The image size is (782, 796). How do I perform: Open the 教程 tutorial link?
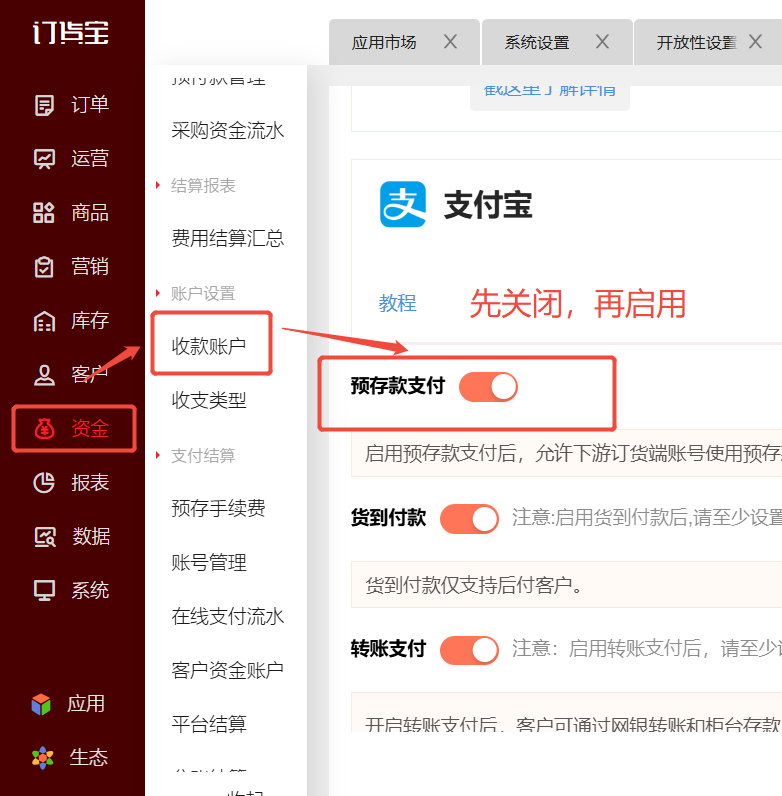[398, 304]
